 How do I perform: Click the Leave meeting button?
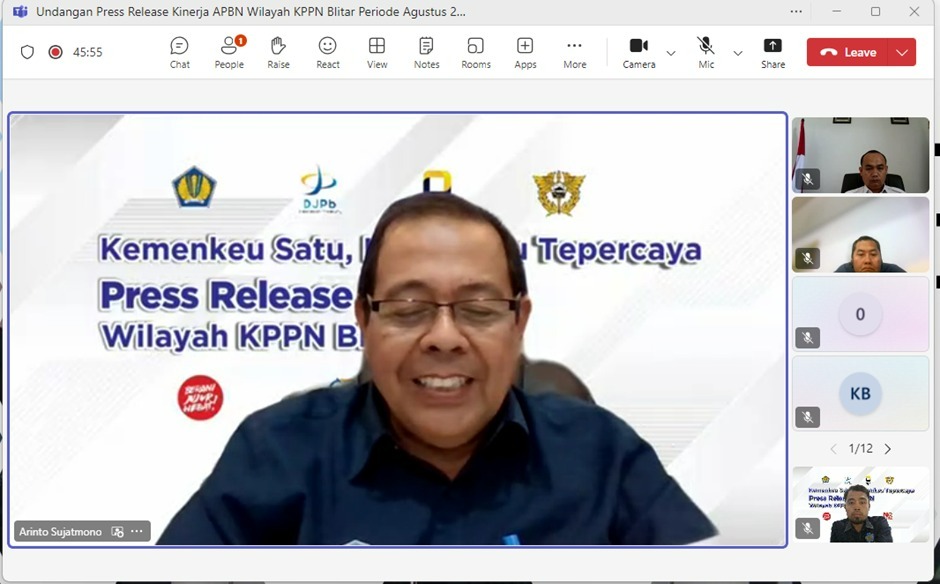pos(849,53)
